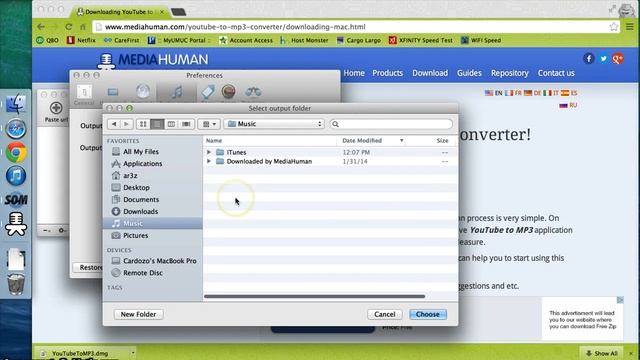This screenshot has width=640, height=360.
Task: Show All downloads in Chrome
Action: click(602, 353)
